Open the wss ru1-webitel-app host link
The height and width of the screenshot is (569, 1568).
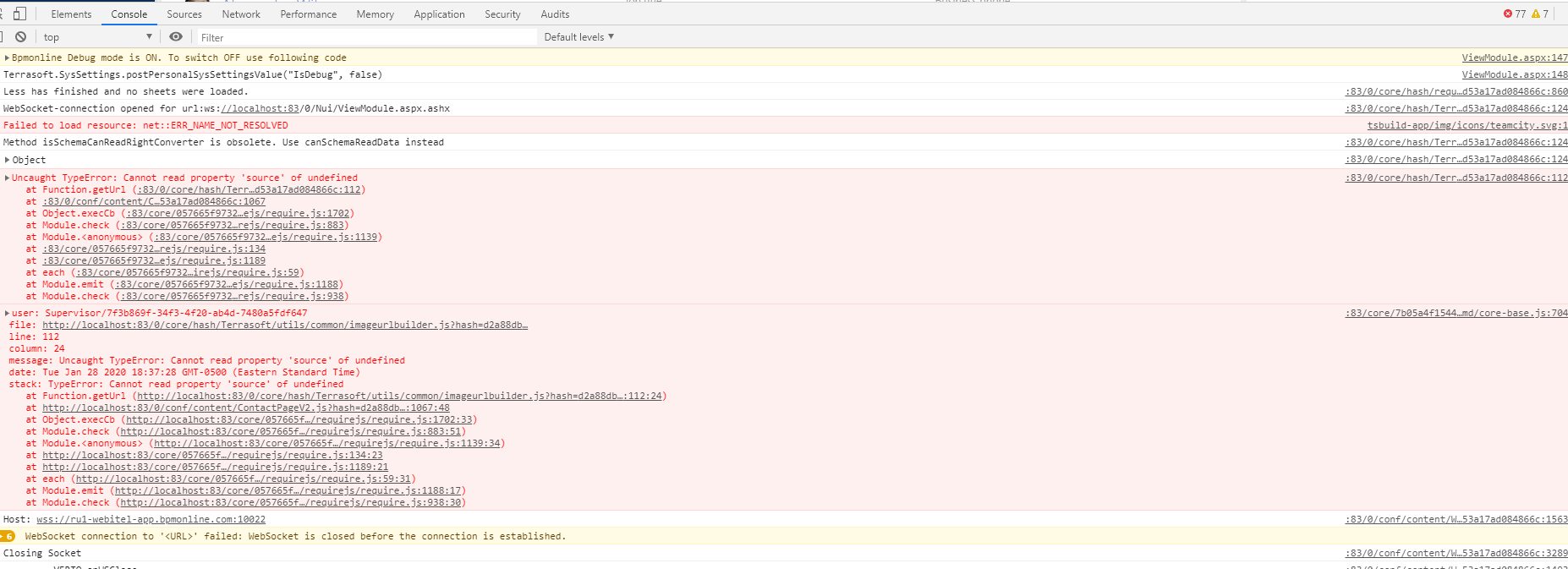[151, 519]
